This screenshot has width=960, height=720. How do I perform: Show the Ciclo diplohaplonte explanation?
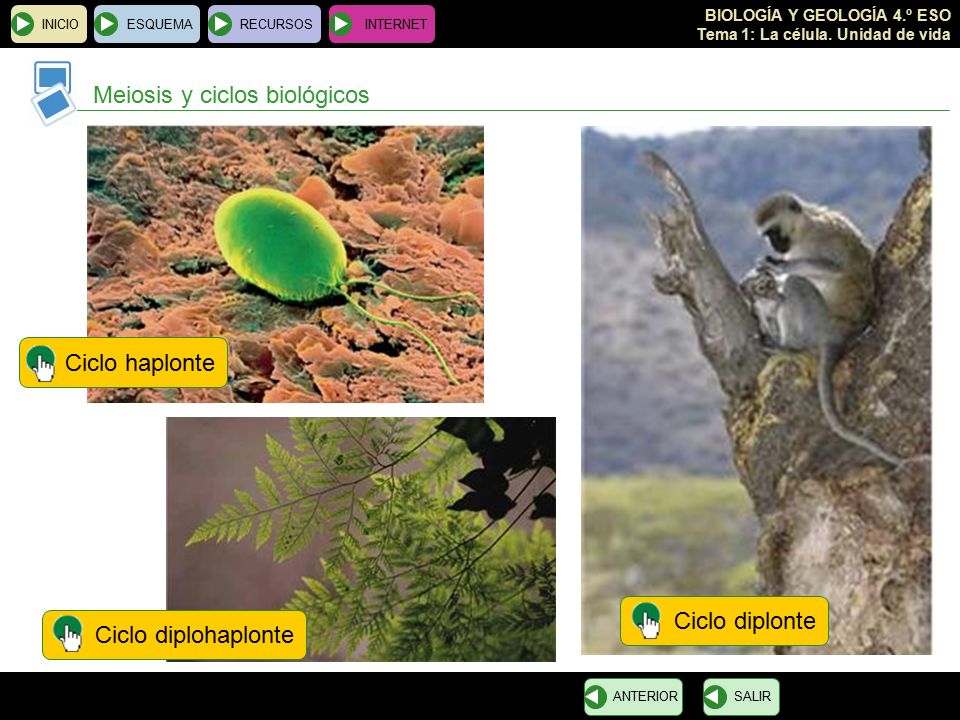174,635
